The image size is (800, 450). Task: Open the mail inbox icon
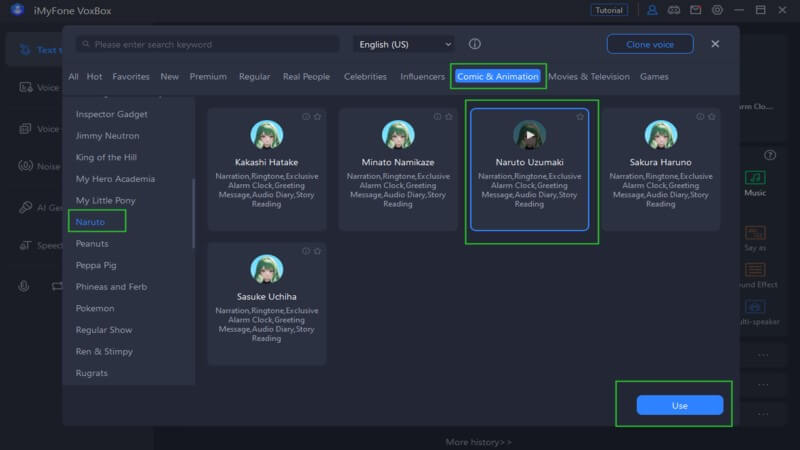(695, 10)
